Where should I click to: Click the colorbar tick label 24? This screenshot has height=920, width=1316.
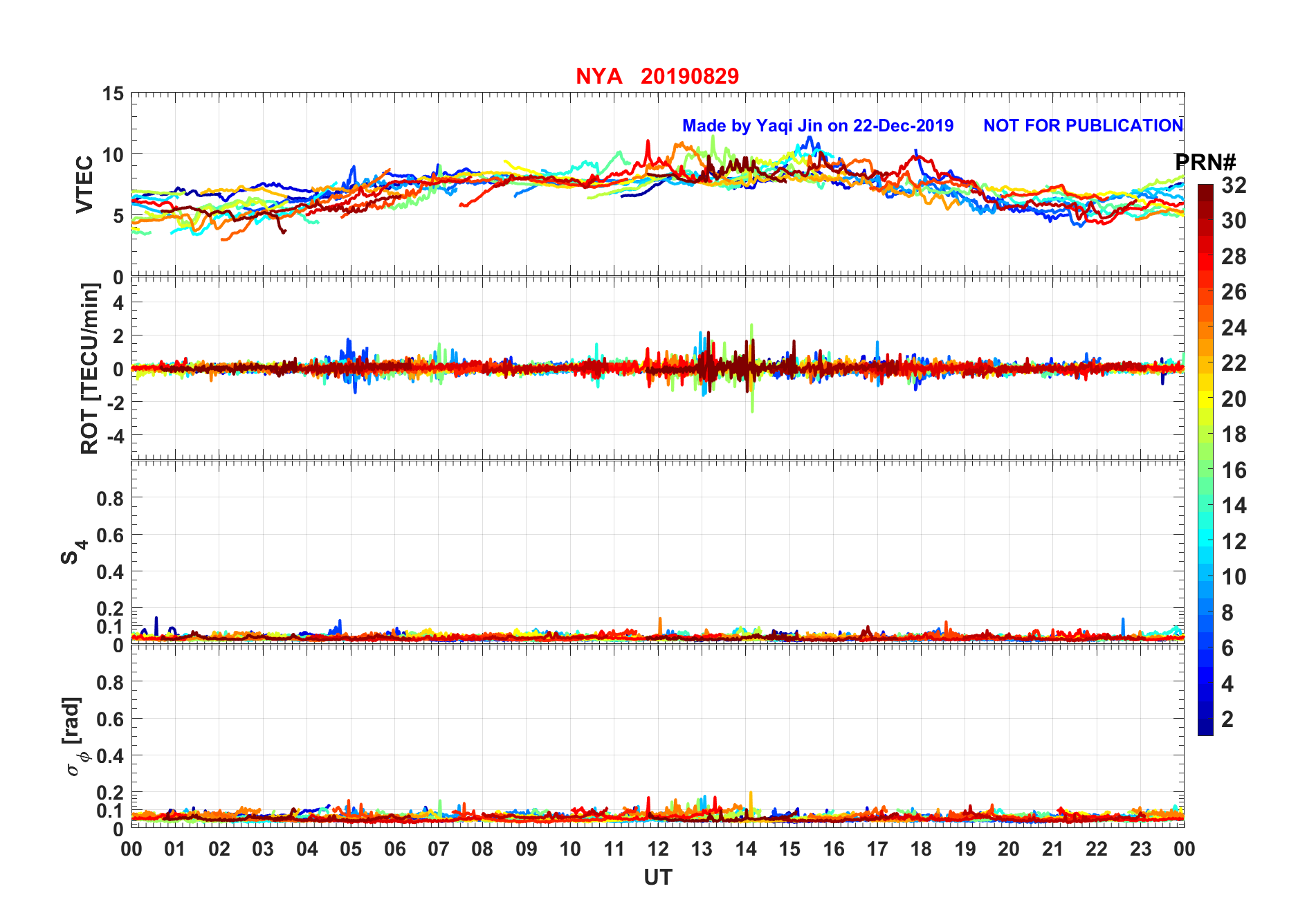click(1234, 328)
